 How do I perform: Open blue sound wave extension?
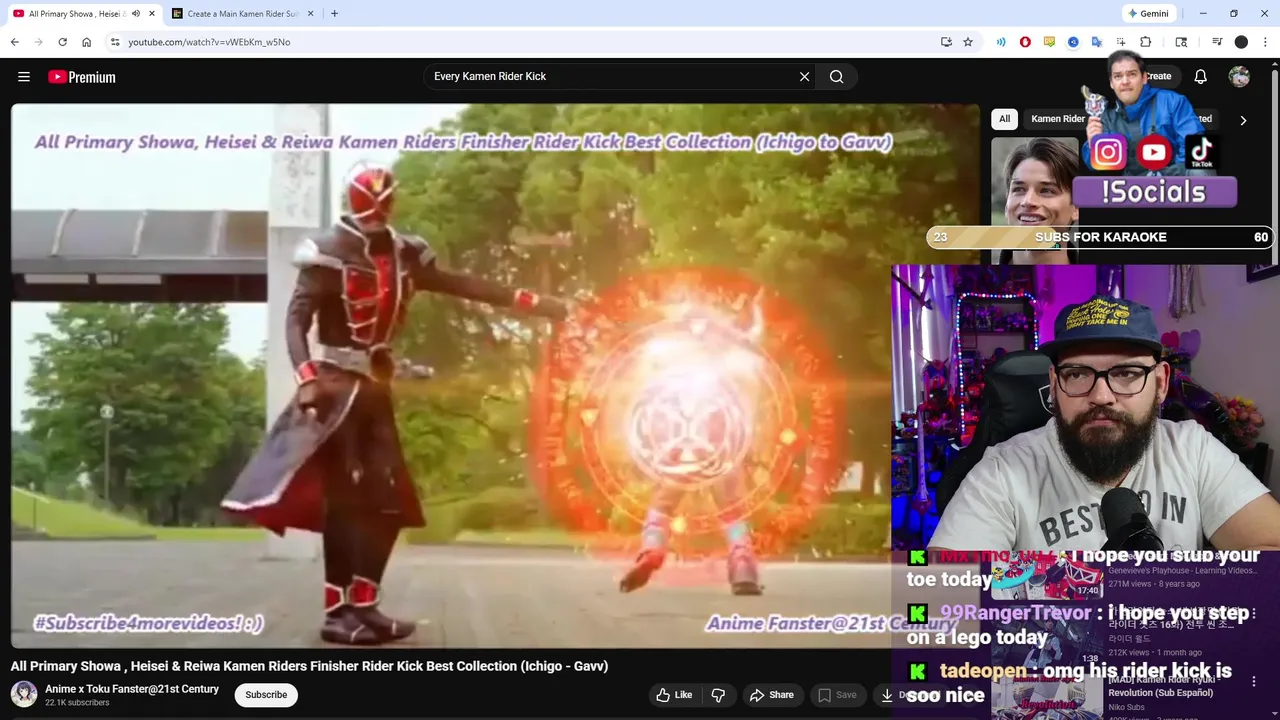[x=1001, y=42]
